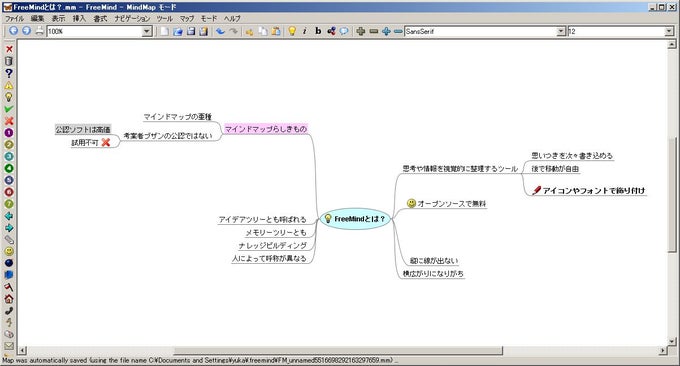Add the yellow warning triangle icon
The height and width of the screenshot is (366, 680).
click(x=9, y=85)
